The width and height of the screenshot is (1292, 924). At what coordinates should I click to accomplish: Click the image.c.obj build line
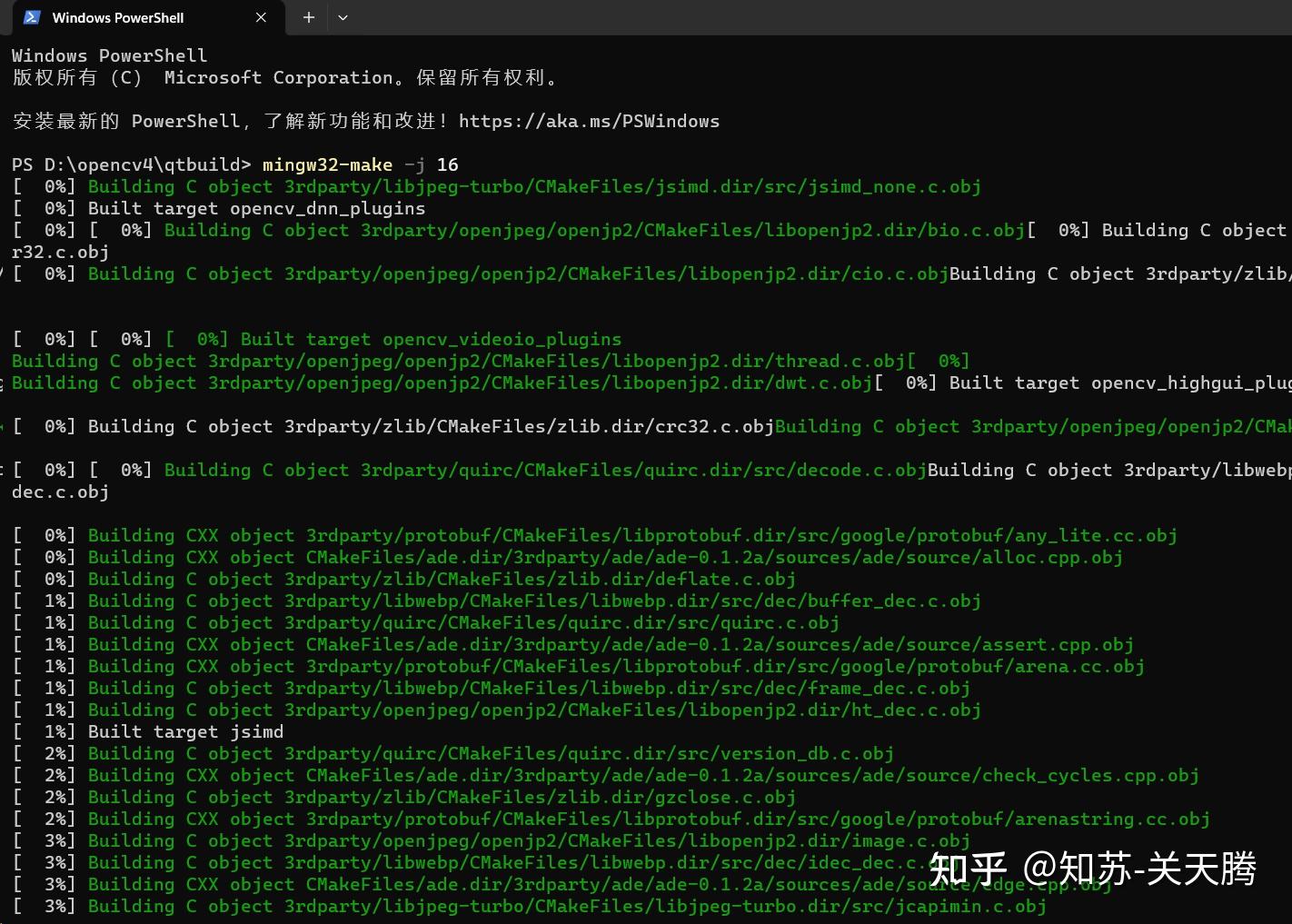pyautogui.click(x=491, y=840)
